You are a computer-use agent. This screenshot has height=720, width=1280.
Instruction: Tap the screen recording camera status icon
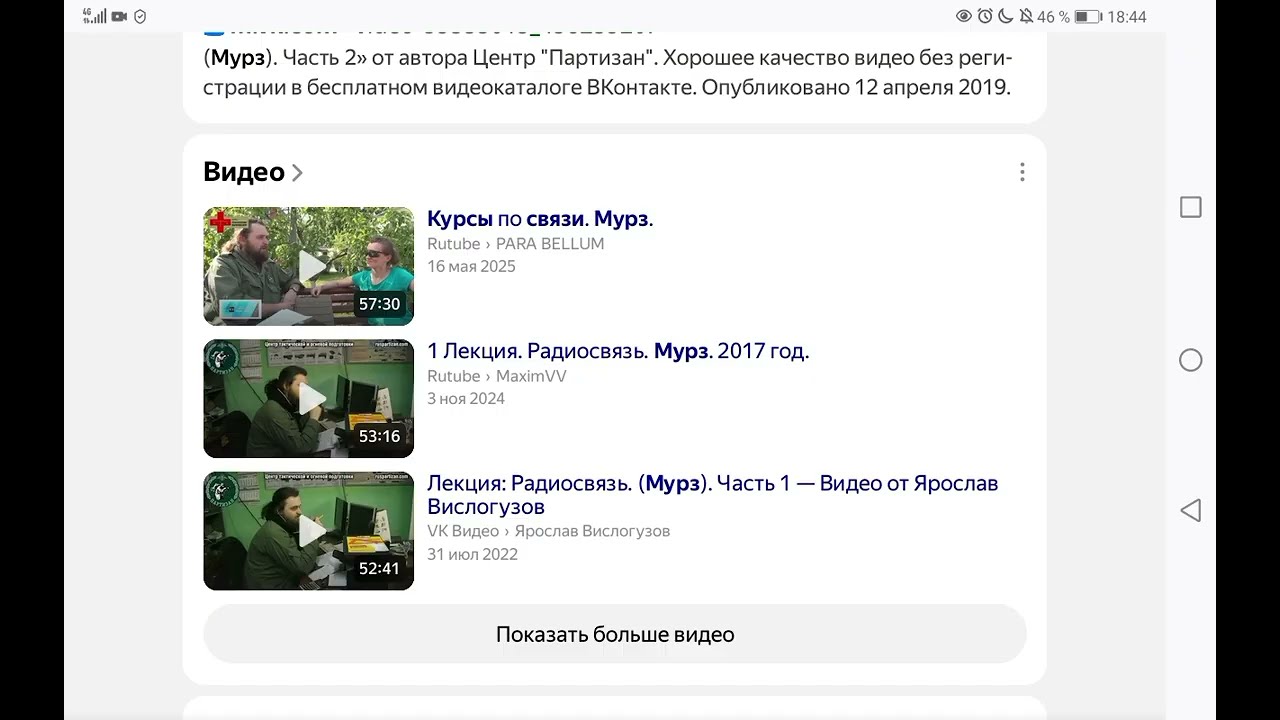tap(120, 17)
